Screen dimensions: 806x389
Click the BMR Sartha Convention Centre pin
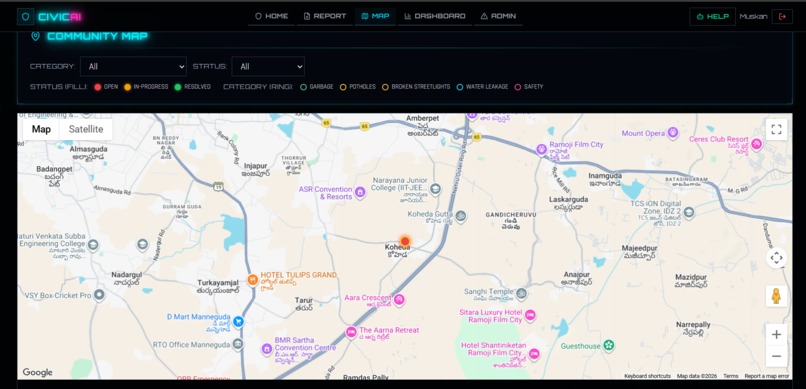(x=266, y=349)
